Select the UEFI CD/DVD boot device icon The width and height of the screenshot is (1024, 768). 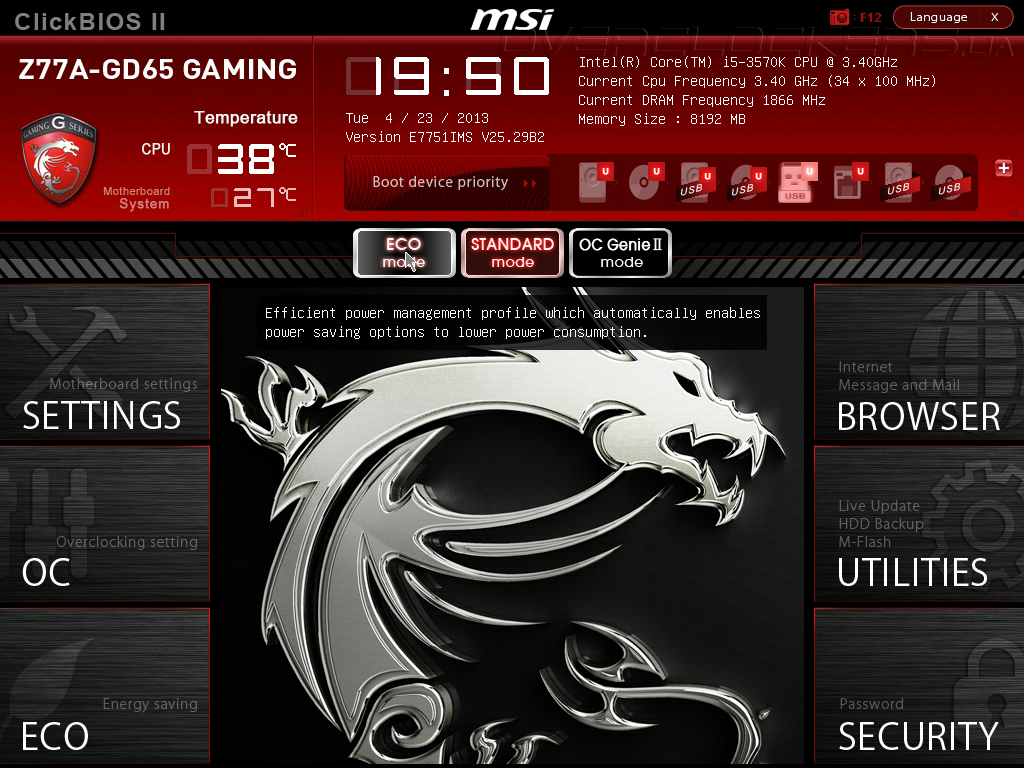645,182
